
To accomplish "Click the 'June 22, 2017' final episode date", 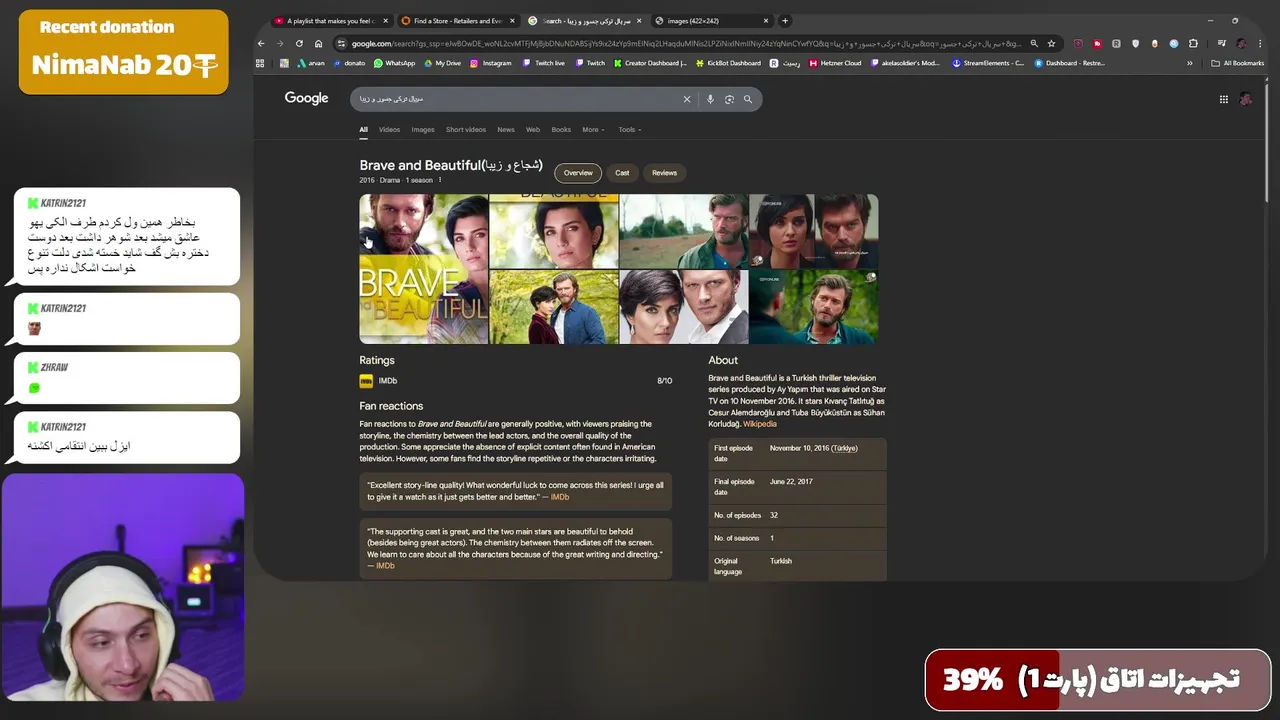I will pos(791,482).
